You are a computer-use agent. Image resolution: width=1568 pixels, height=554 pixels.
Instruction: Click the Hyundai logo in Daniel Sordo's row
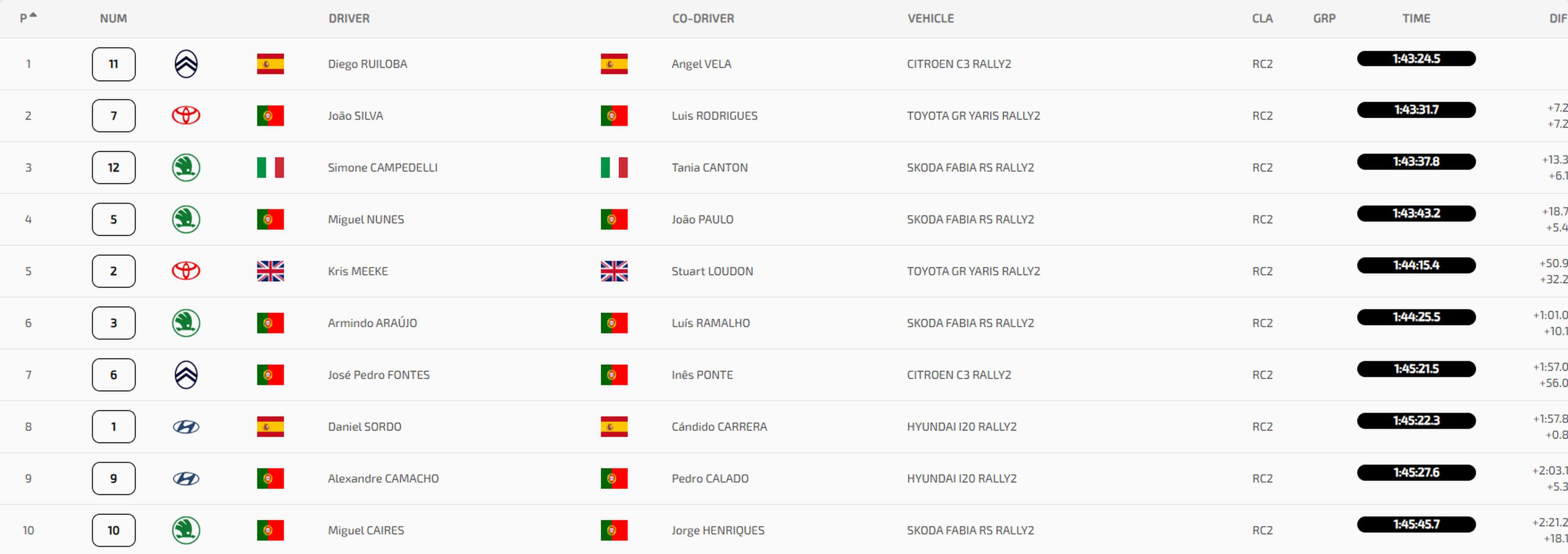coord(185,427)
